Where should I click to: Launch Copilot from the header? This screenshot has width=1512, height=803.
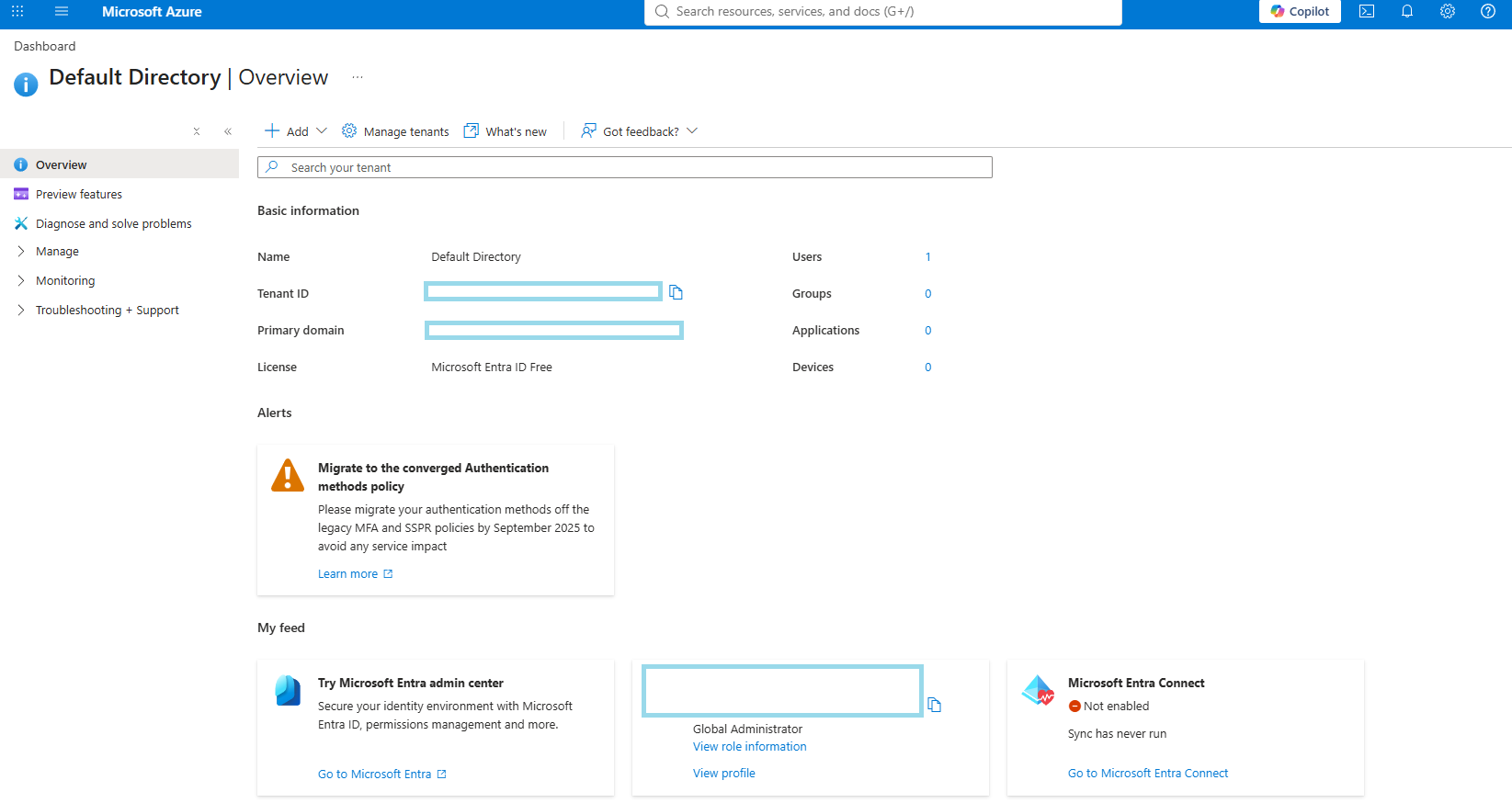pyautogui.click(x=1300, y=11)
